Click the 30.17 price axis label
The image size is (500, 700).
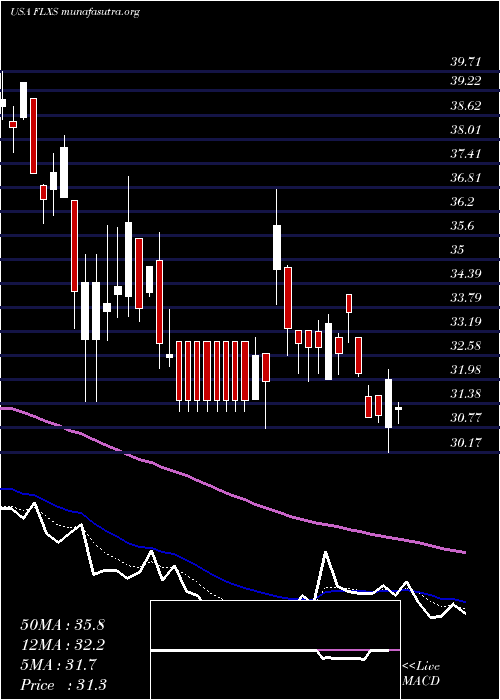coord(465,443)
